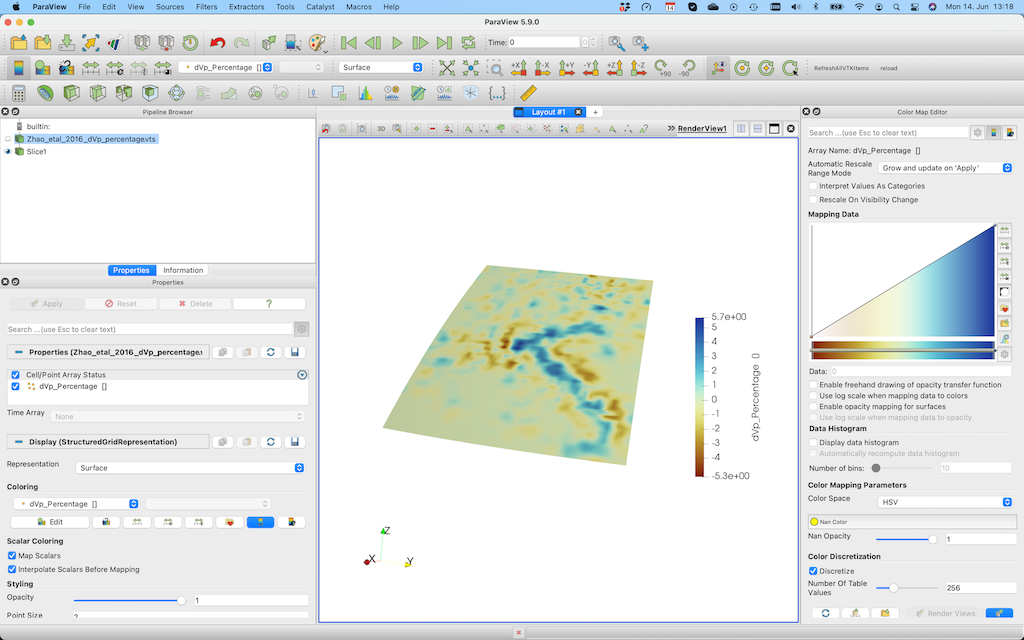Rotate the view 90 degrees clockwise
This screenshot has height=640, width=1024.
(x=663, y=68)
